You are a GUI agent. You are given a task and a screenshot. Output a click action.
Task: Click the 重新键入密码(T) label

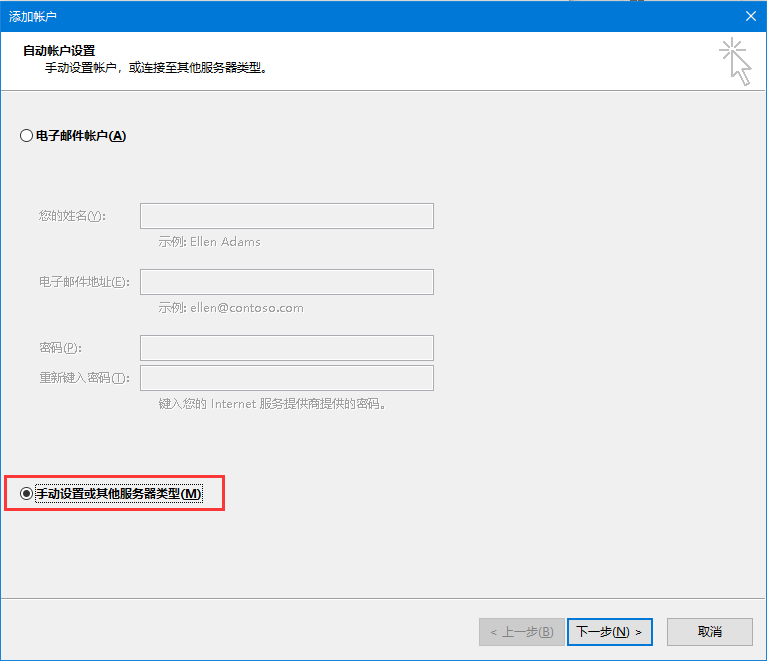84,378
